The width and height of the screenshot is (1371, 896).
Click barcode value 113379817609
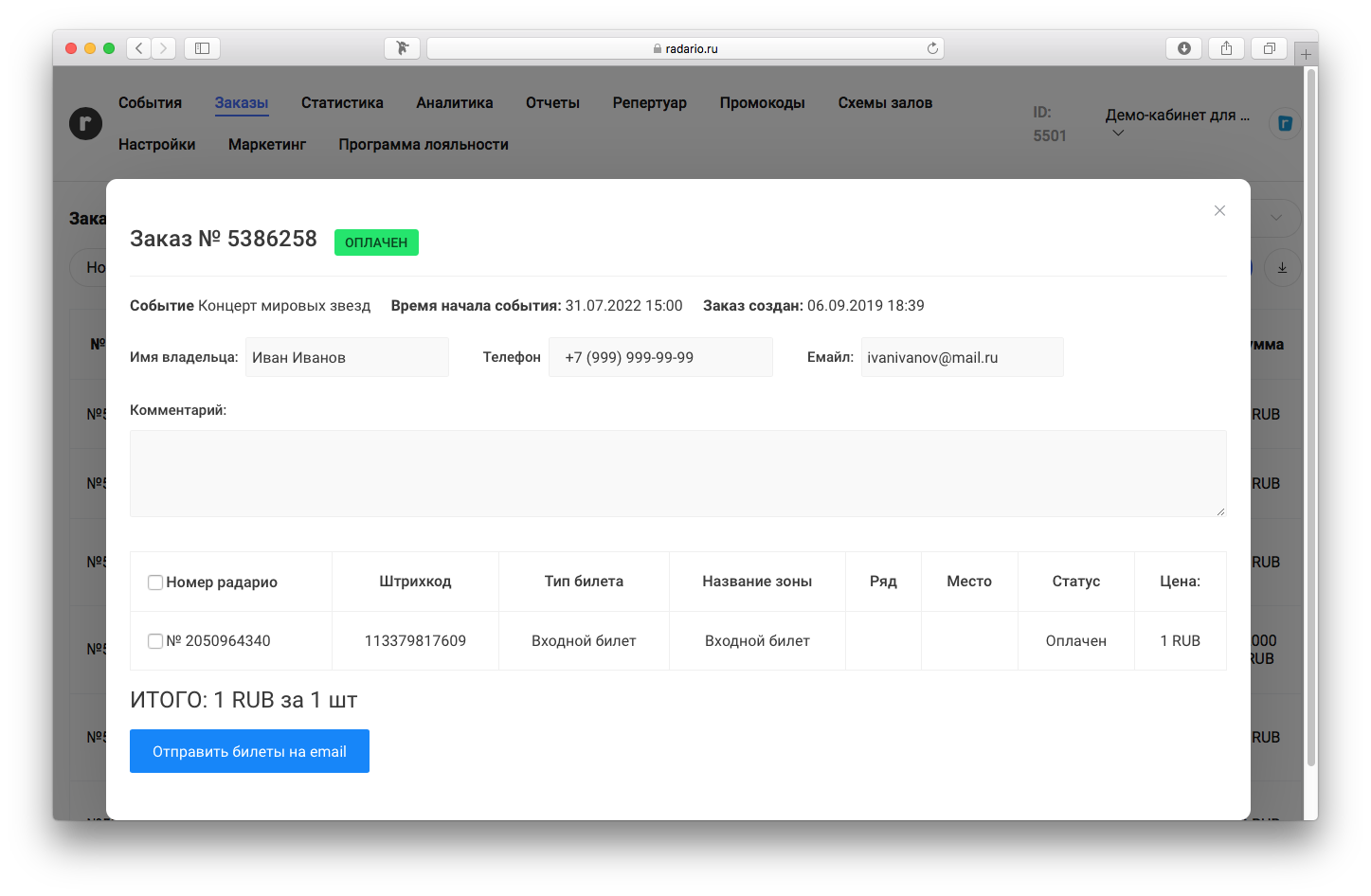415,641
